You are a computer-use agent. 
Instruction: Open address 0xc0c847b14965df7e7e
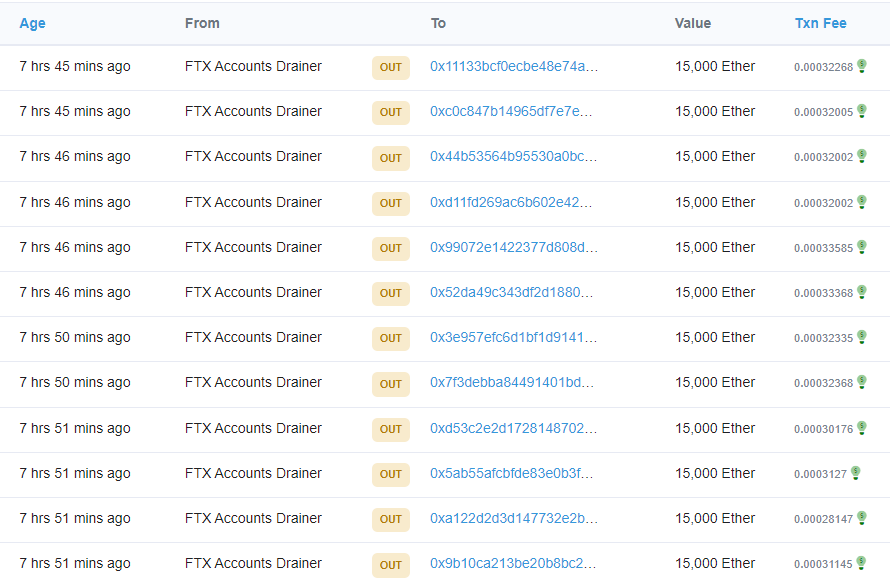tap(508, 112)
